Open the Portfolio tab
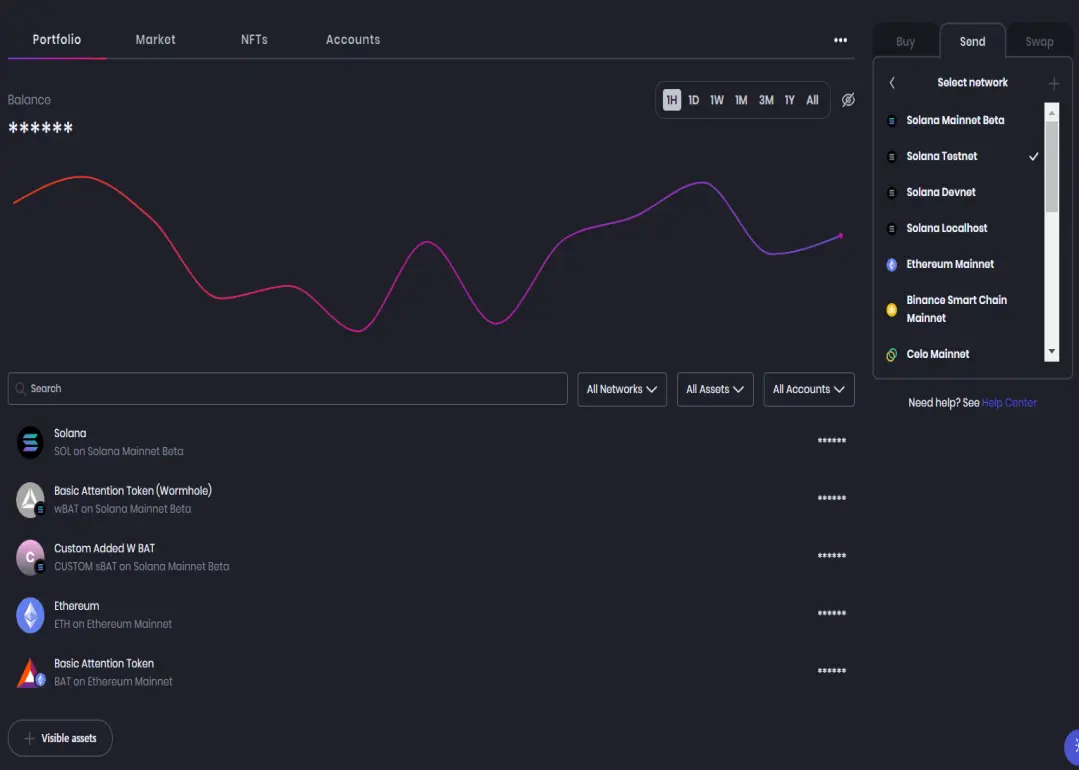This screenshot has width=1079, height=770. coord(56,40)
